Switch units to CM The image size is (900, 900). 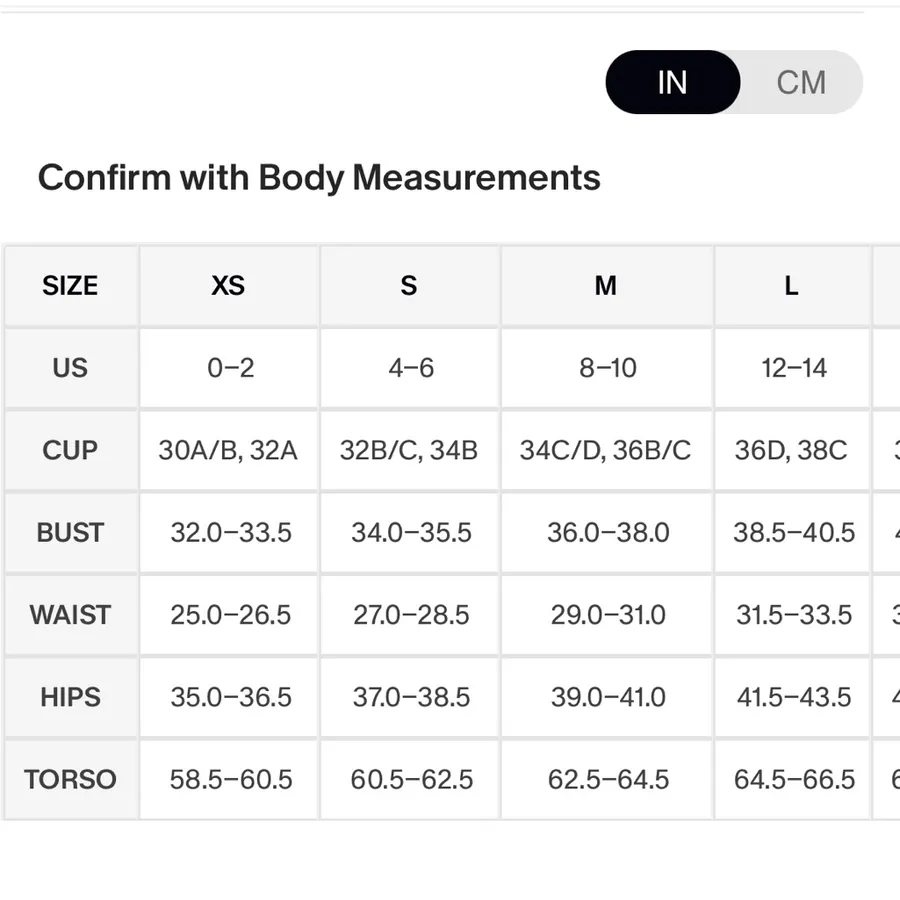pos(801,82)
